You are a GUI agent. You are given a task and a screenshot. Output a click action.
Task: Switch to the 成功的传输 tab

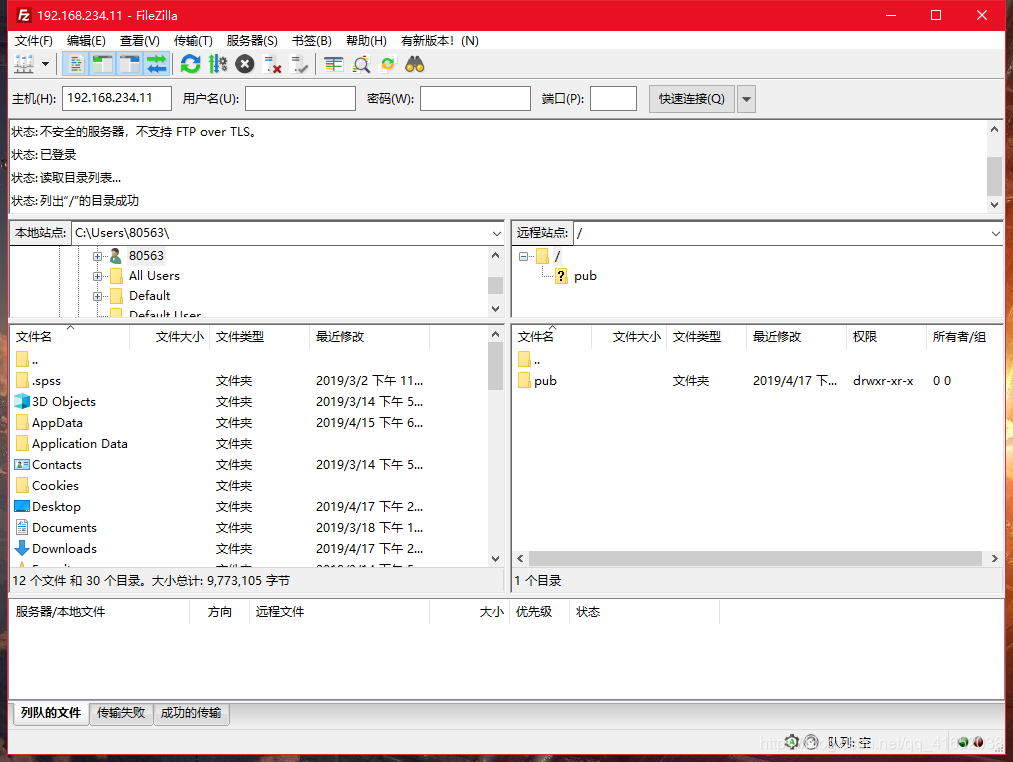point(191,713)
